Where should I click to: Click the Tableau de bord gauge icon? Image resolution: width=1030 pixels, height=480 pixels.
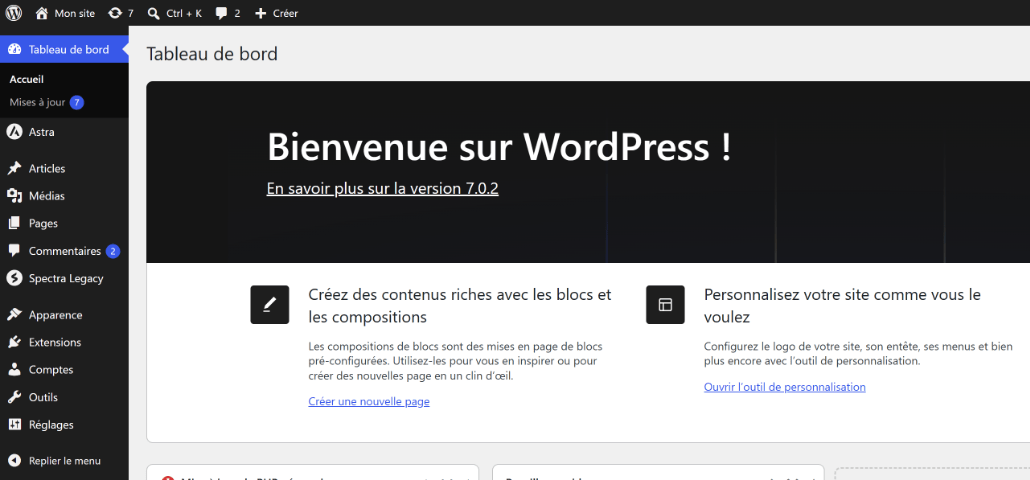pyautogui.click(x=14, y=49)
